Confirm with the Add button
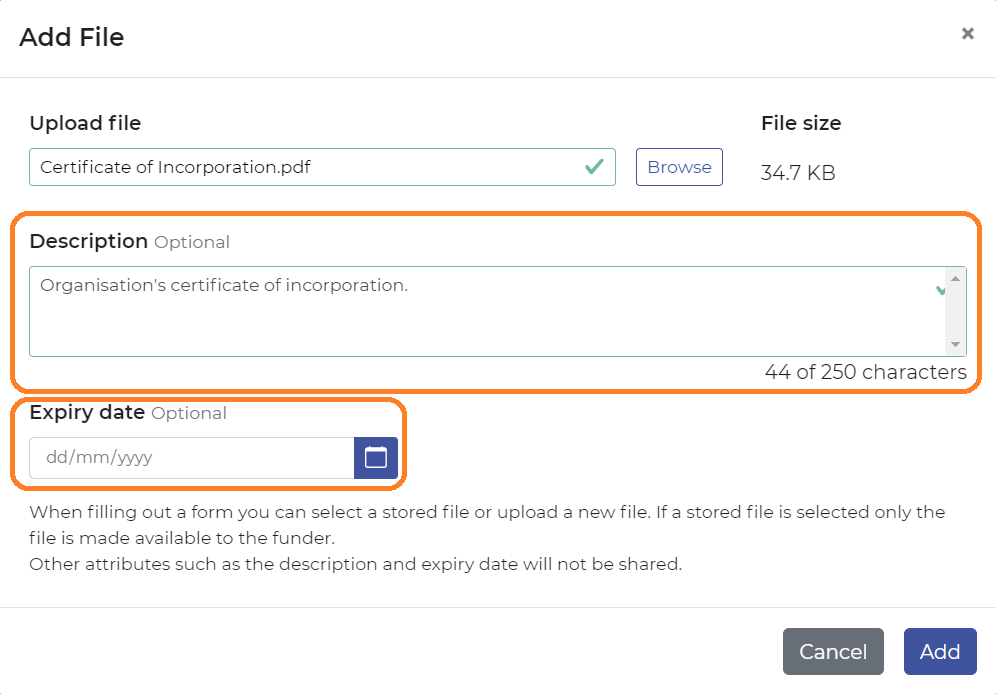 coord(940,651)
